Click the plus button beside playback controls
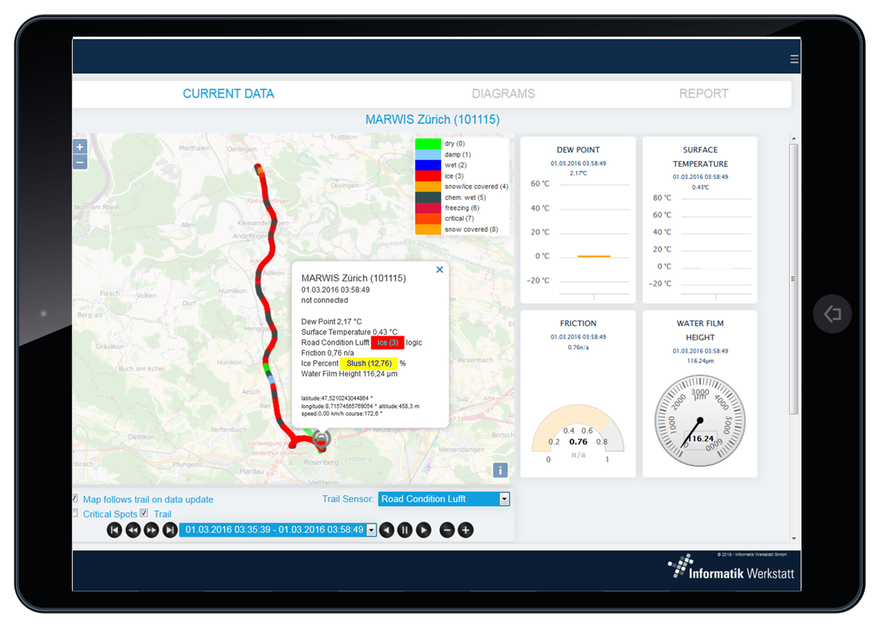Image resolution: width=880 pixels, height=627 pixels. coord(466,530)
